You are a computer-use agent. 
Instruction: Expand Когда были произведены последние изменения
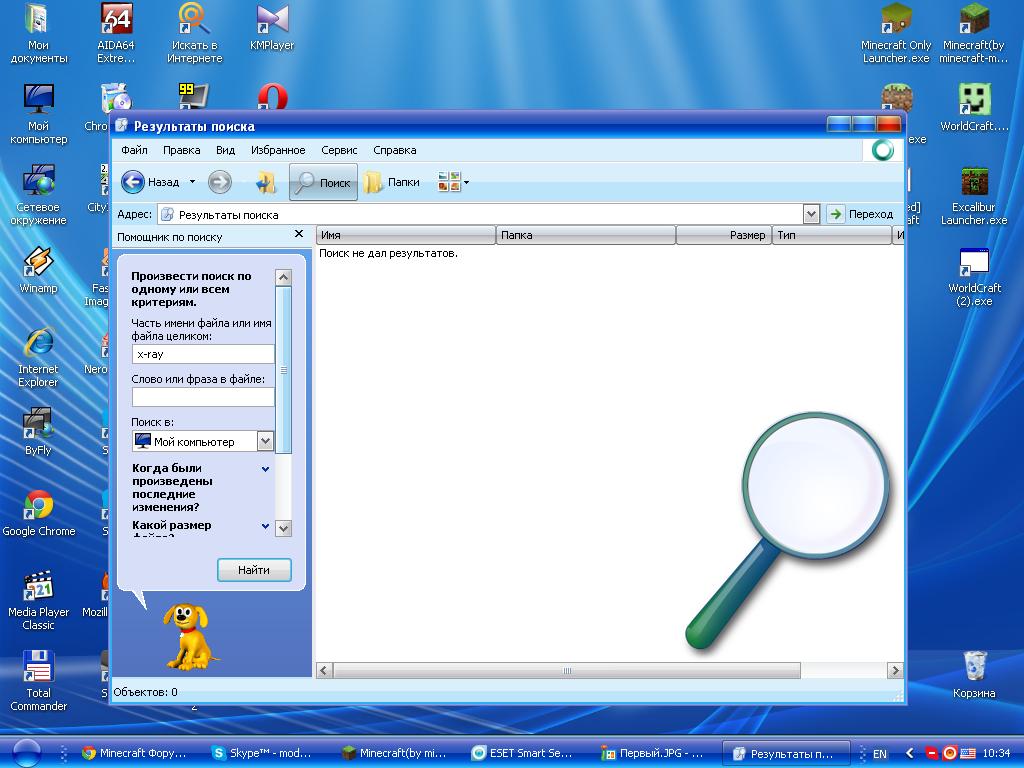click(265, 469)
